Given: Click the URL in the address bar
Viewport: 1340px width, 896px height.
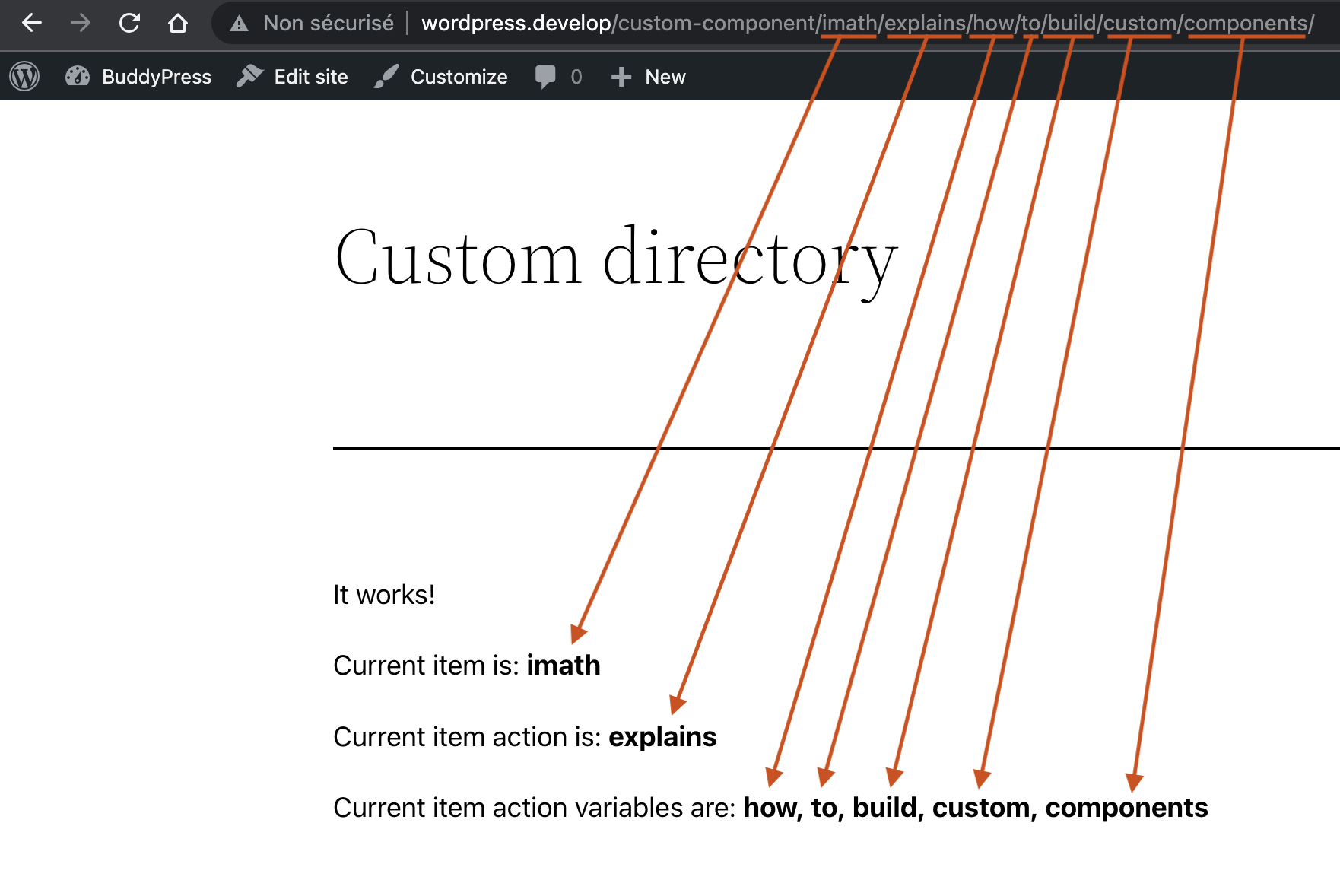Looking at the screenshot, I should point(868,24).
